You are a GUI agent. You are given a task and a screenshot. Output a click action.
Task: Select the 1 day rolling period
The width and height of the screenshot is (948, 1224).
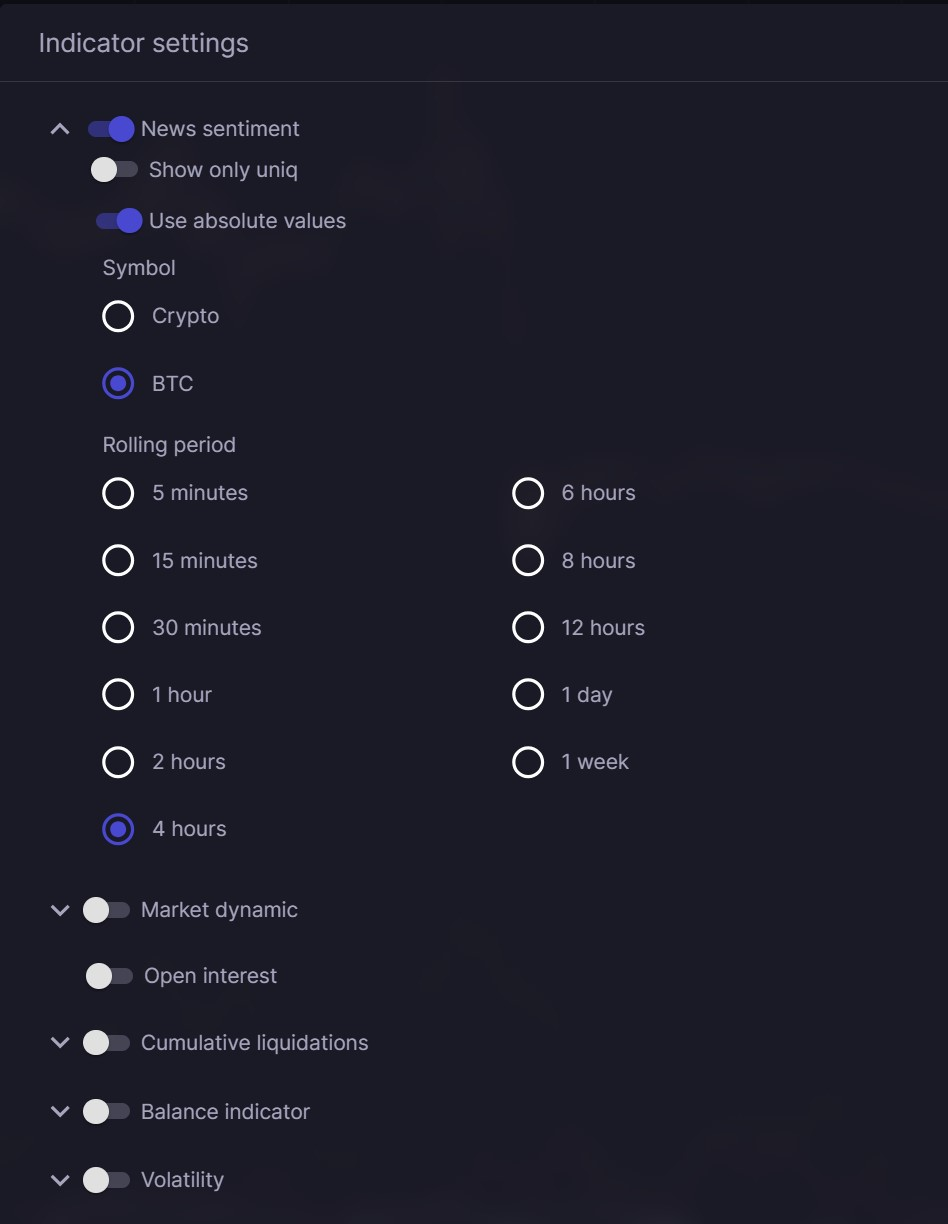coord(528,695)
